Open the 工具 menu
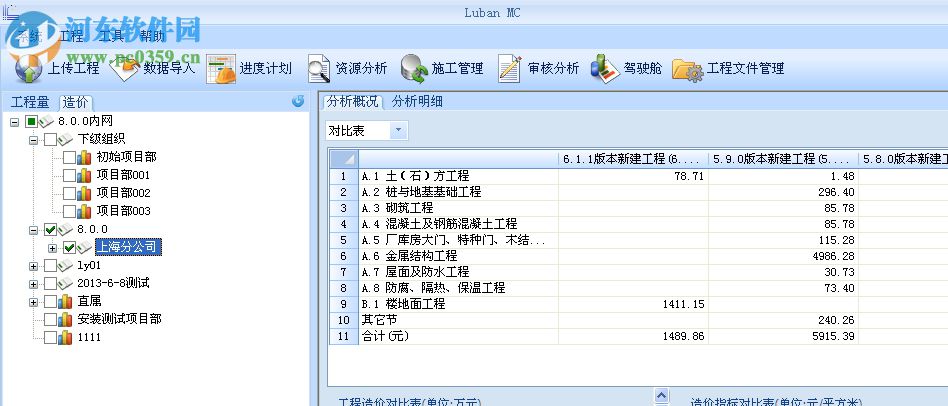The height and width of the screenshot is (406, 948). pos(112,36)
